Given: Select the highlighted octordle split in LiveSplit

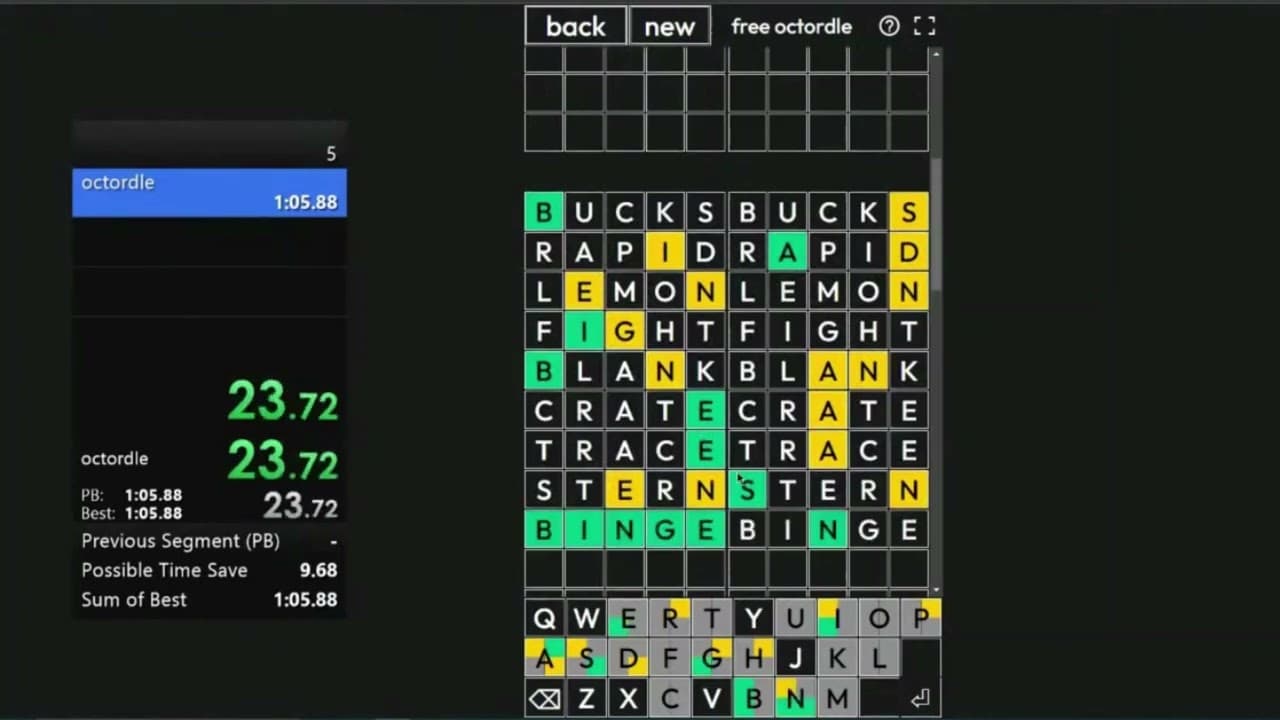Looking at the screenshot, I should coord(208,192).
